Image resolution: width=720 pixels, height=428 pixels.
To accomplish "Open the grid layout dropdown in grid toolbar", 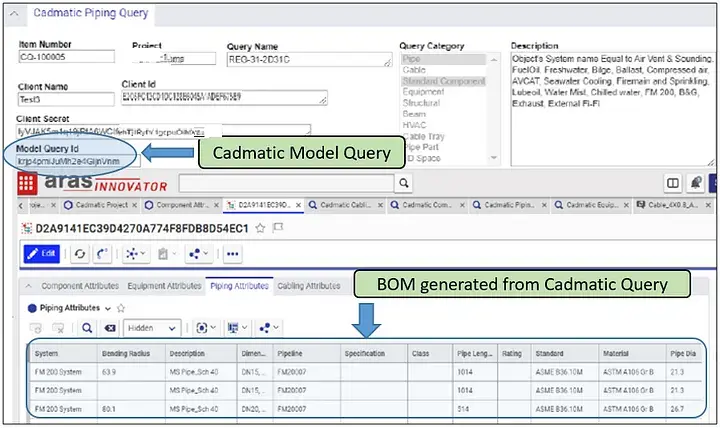I will (237, 328).
